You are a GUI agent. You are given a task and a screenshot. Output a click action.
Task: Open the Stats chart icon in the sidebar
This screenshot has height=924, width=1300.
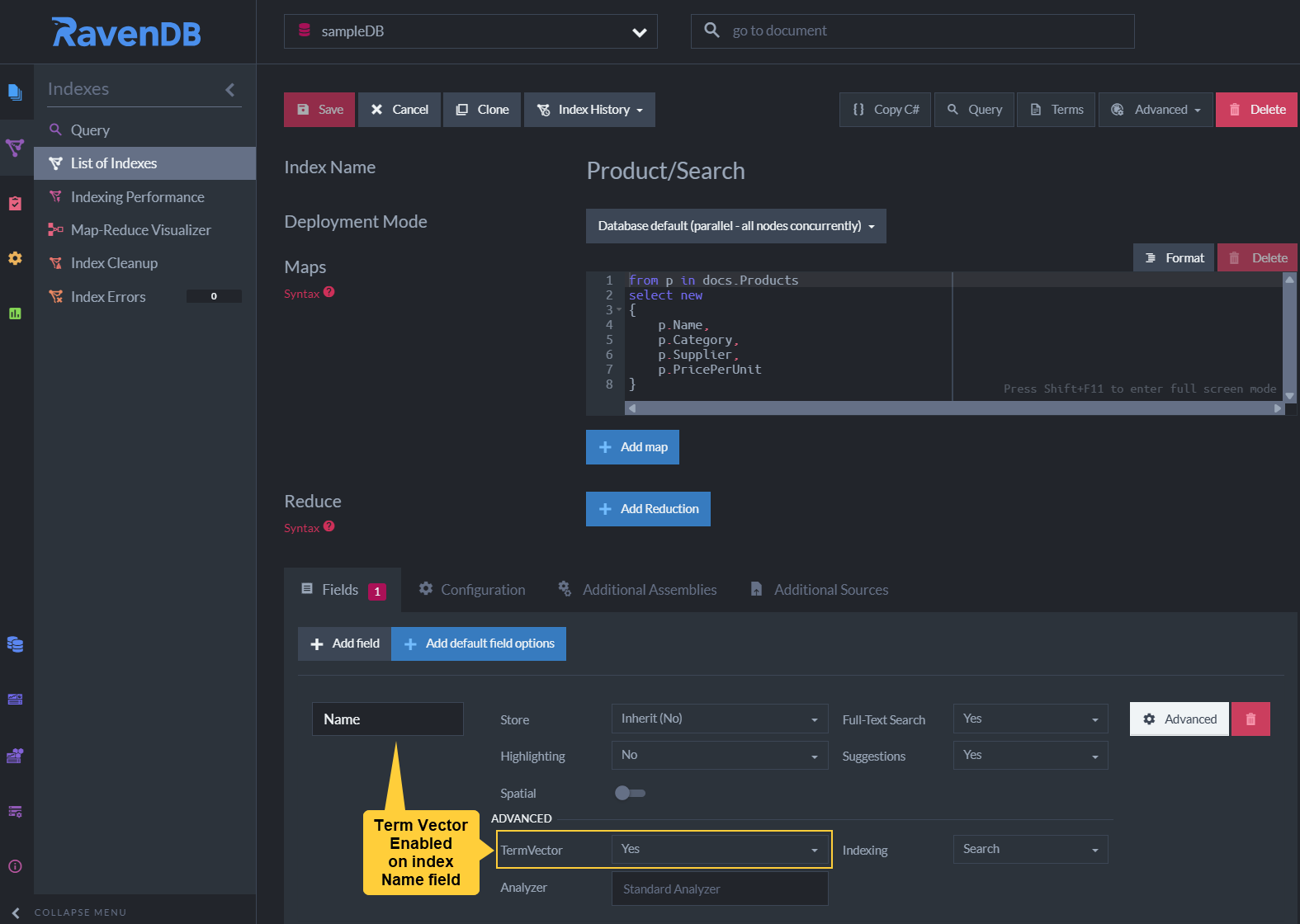point(15,313)
